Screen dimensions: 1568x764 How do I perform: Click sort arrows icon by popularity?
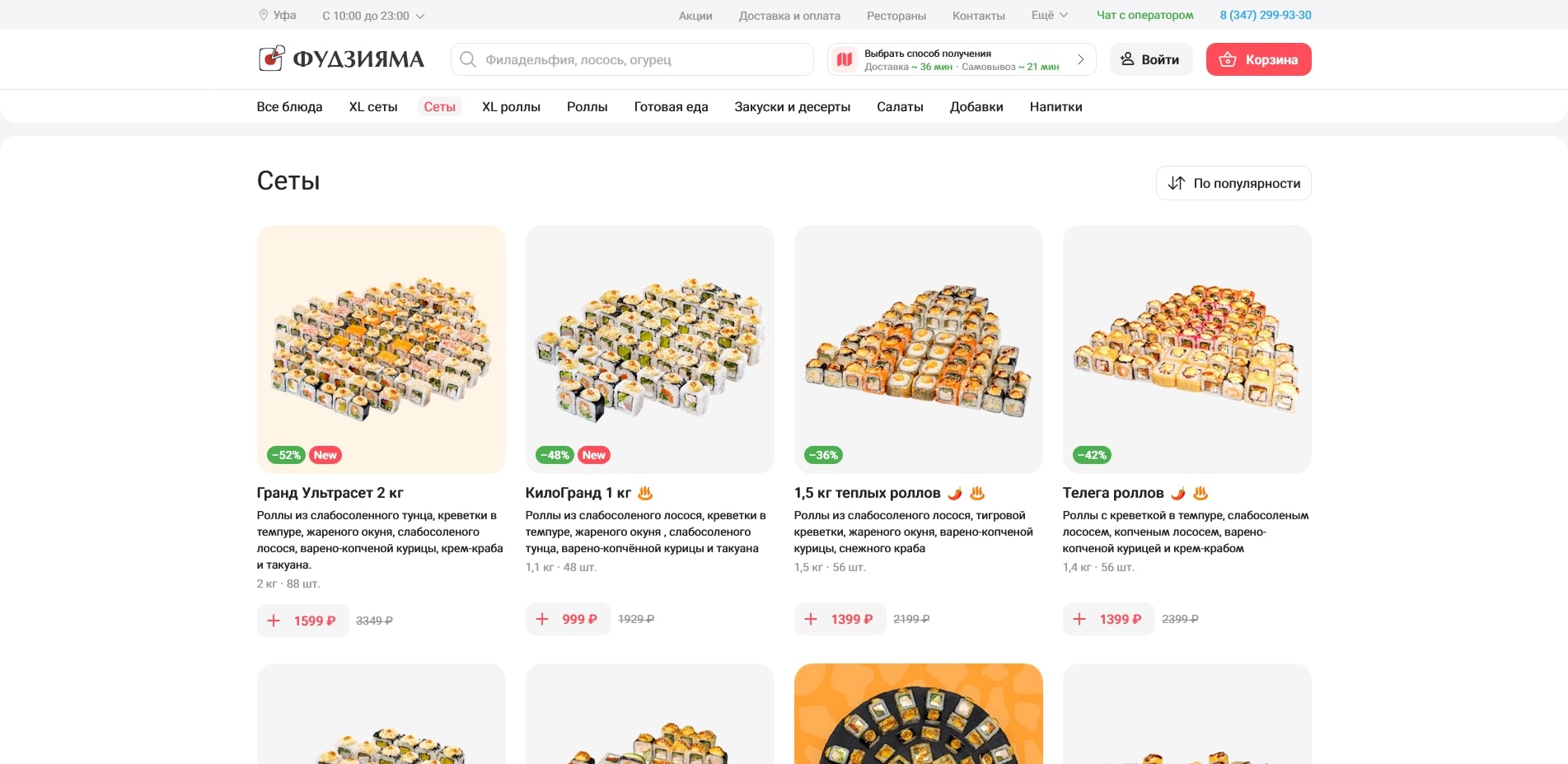pos(1177,183)
